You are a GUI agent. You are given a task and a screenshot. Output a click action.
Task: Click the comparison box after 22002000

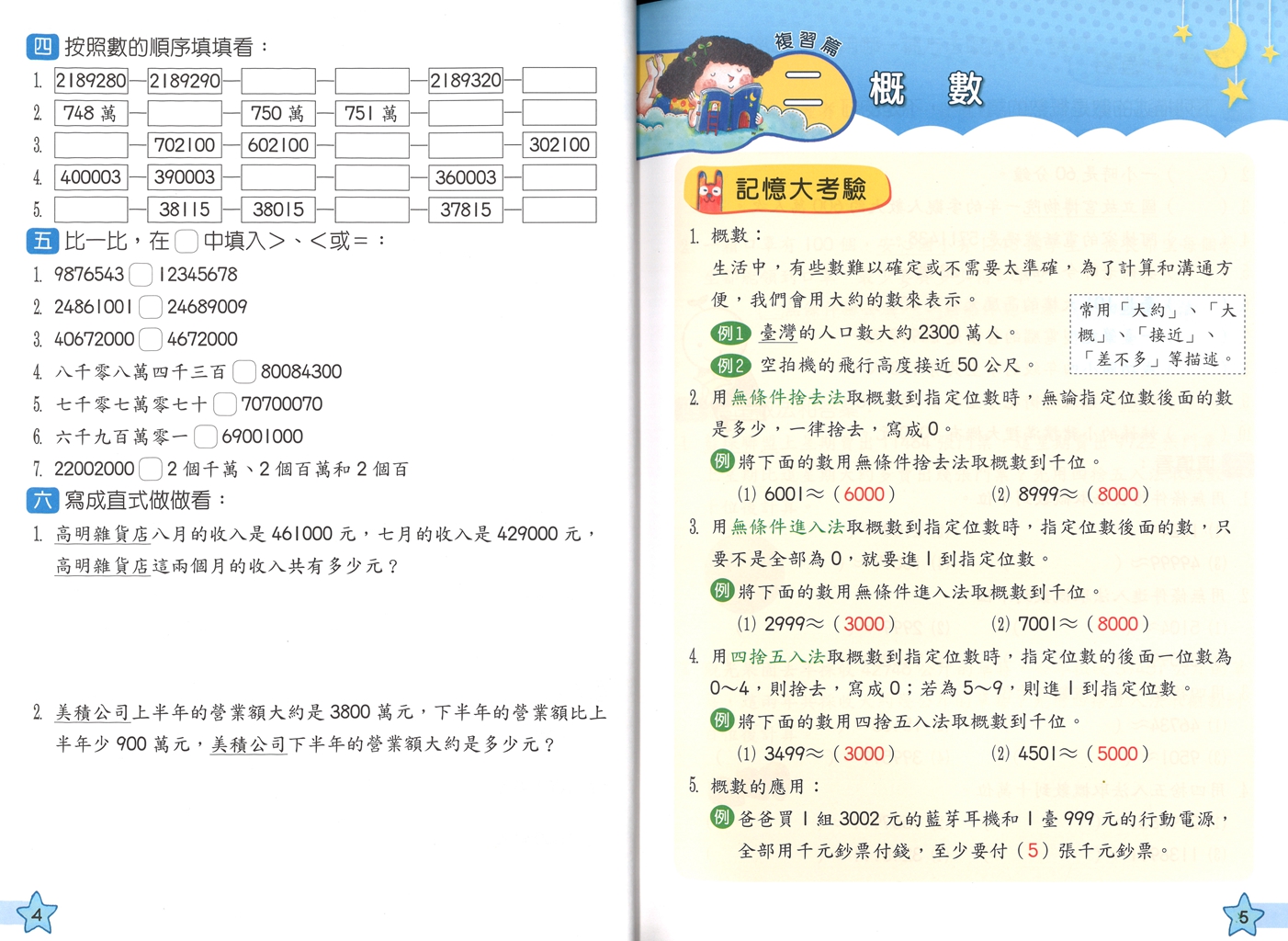coord(151,469)
